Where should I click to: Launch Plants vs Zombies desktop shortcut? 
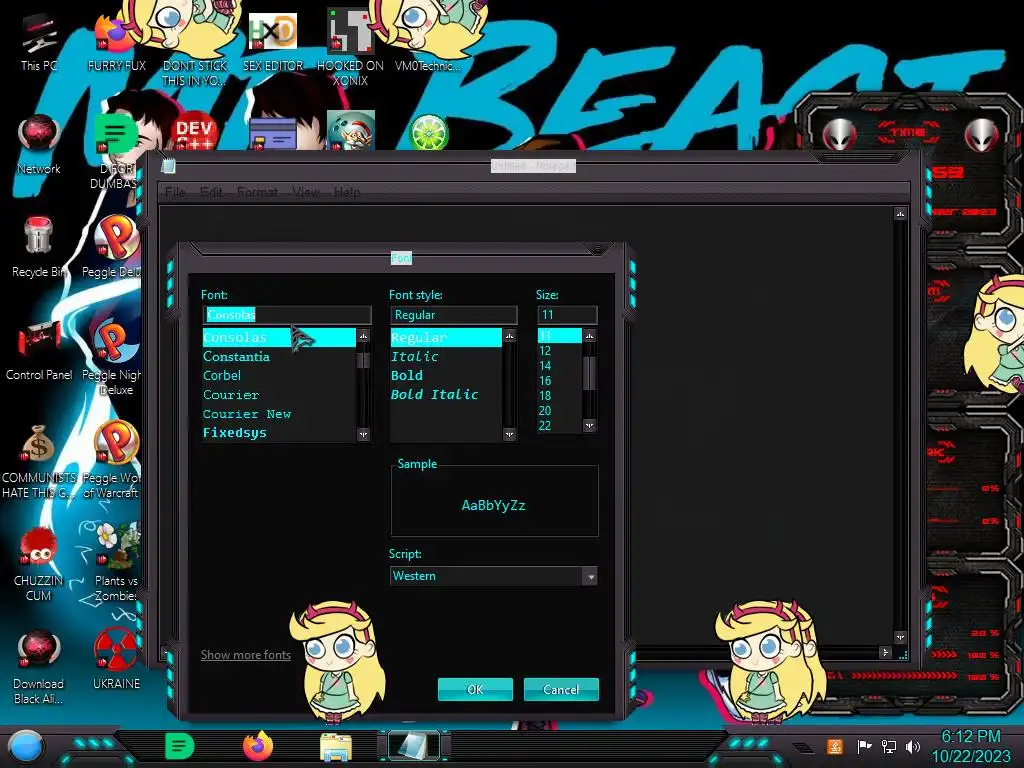point(116,563)
